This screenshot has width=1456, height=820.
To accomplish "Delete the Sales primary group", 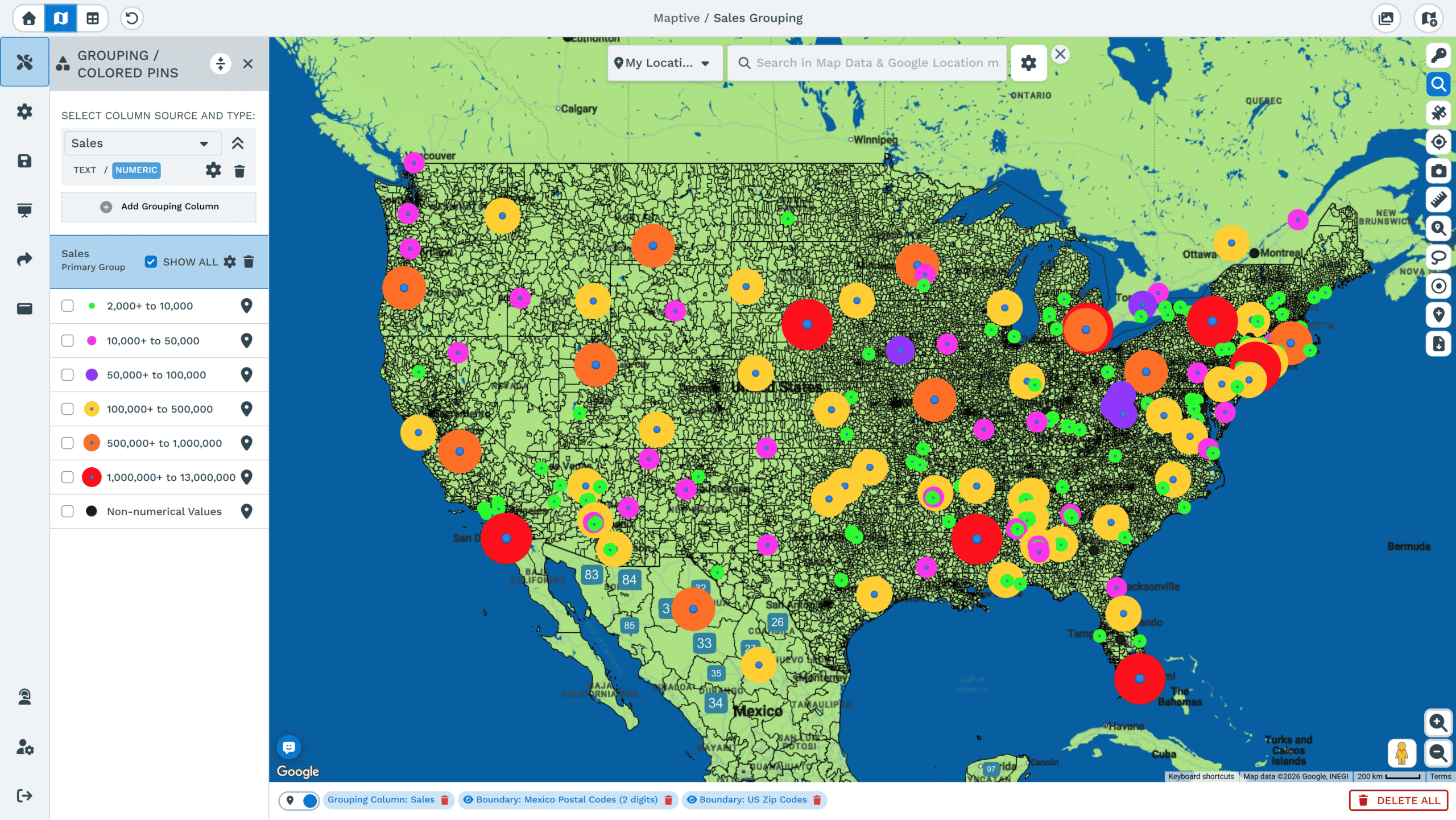I will (x=249, y=262).
